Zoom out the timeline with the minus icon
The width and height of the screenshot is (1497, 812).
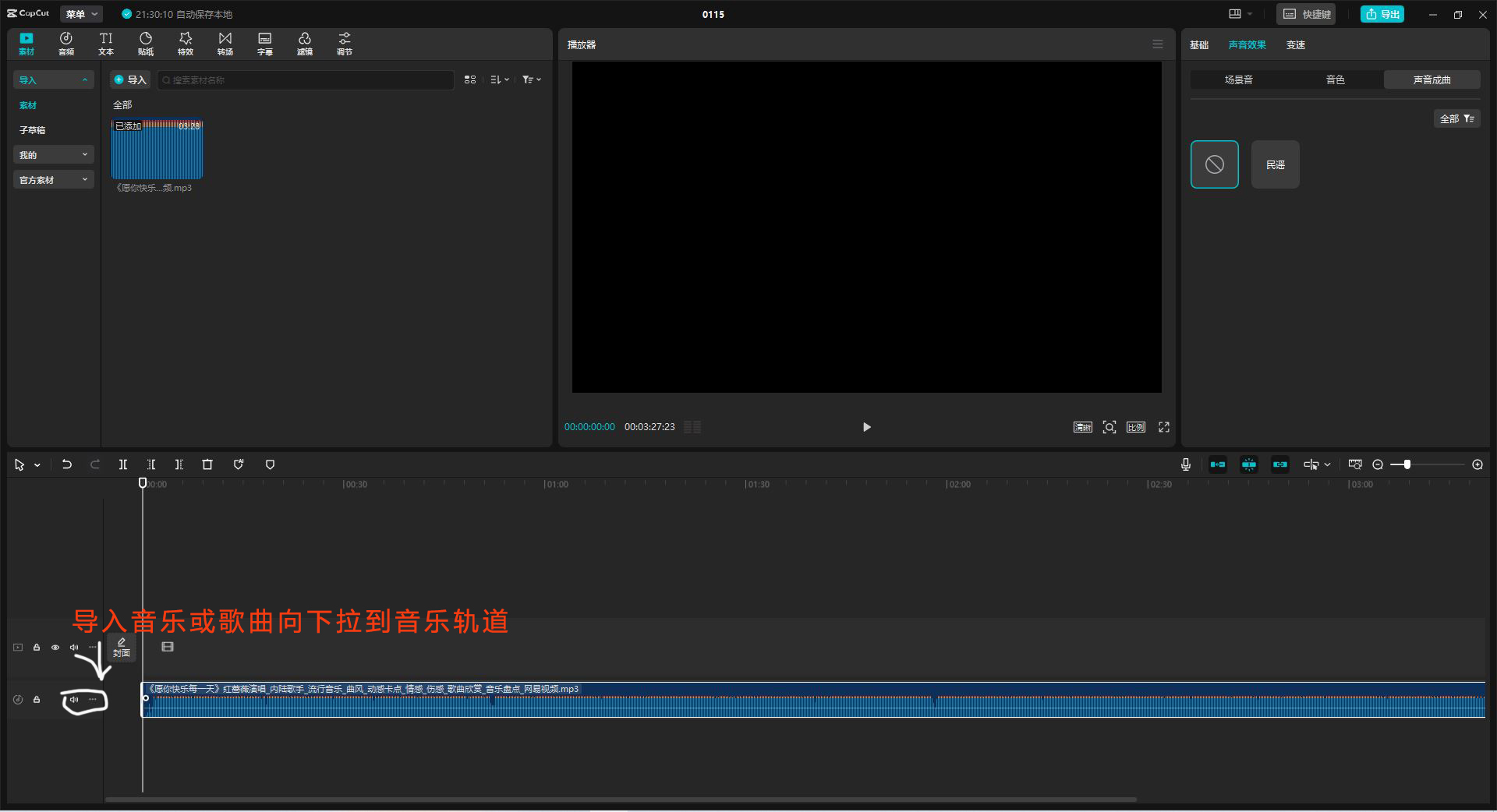pos(1378,464)
